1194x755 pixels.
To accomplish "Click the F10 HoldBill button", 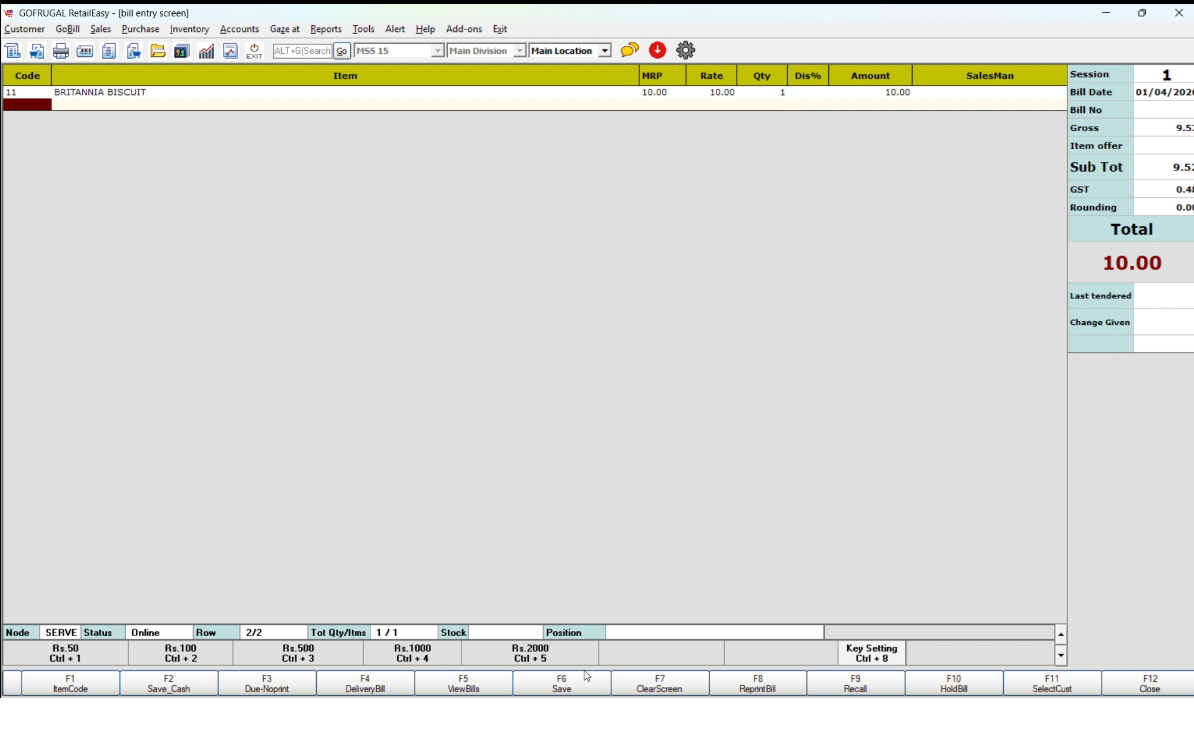I will pyautogui.click(x=953, y=683).
